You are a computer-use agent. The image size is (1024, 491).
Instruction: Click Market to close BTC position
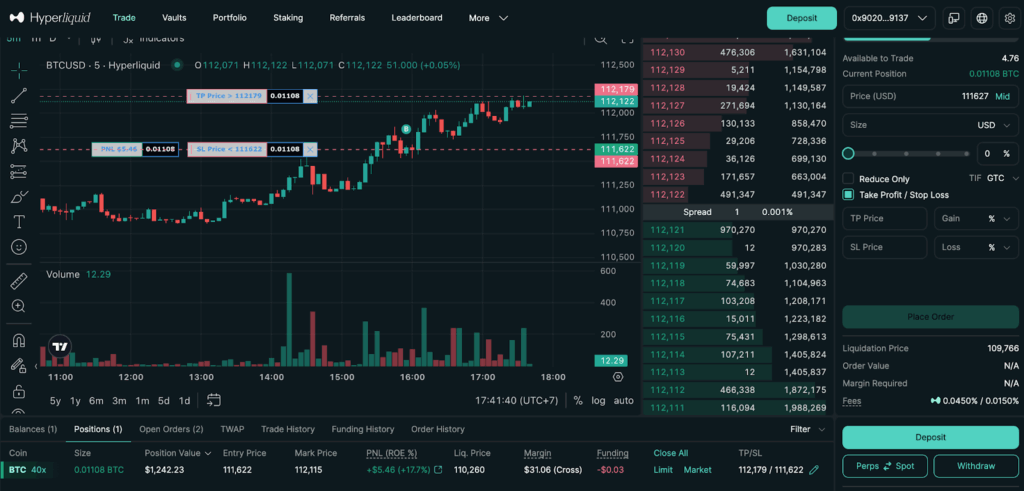click(x=697, y=470)
